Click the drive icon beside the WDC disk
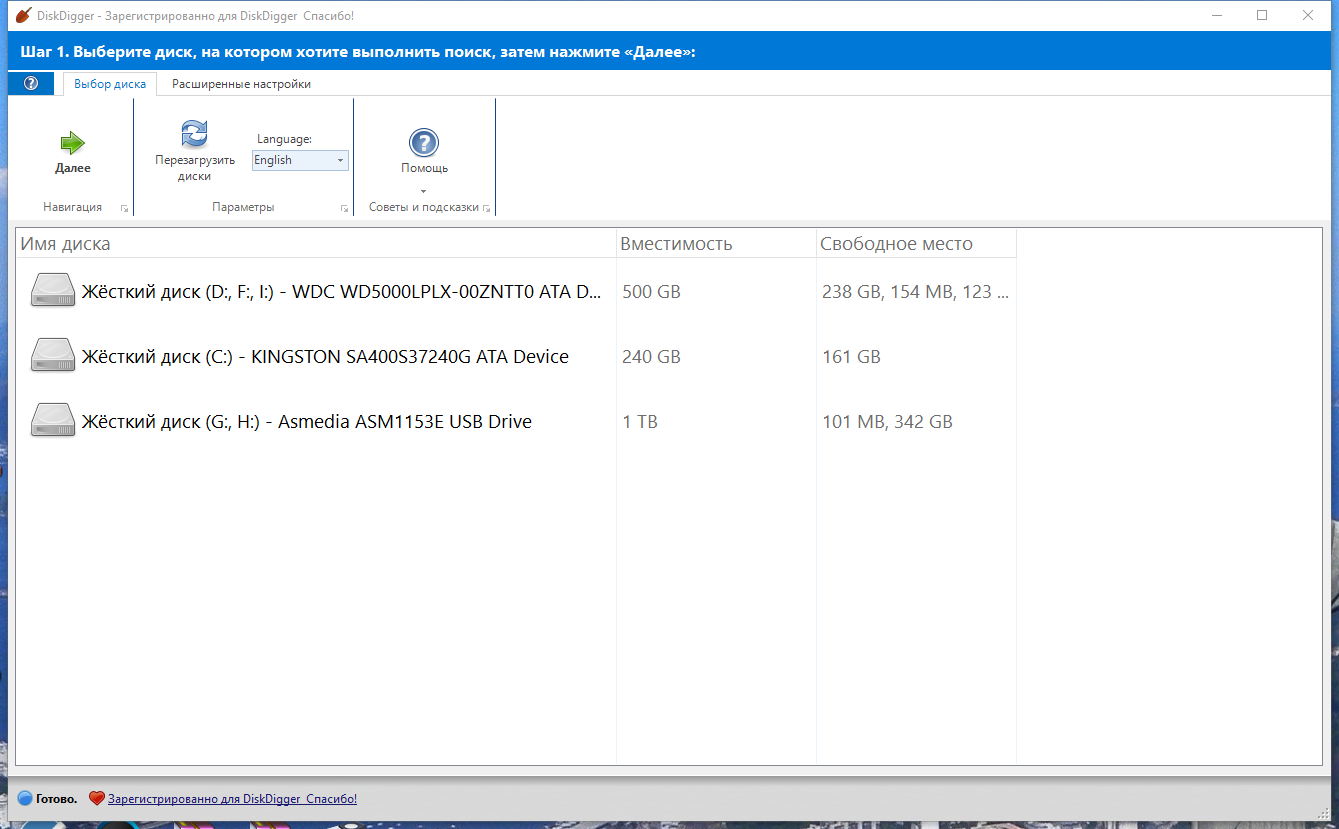The width and height of the screenshot is (1339, 829). pyautogui.click(x=52, y=290)
